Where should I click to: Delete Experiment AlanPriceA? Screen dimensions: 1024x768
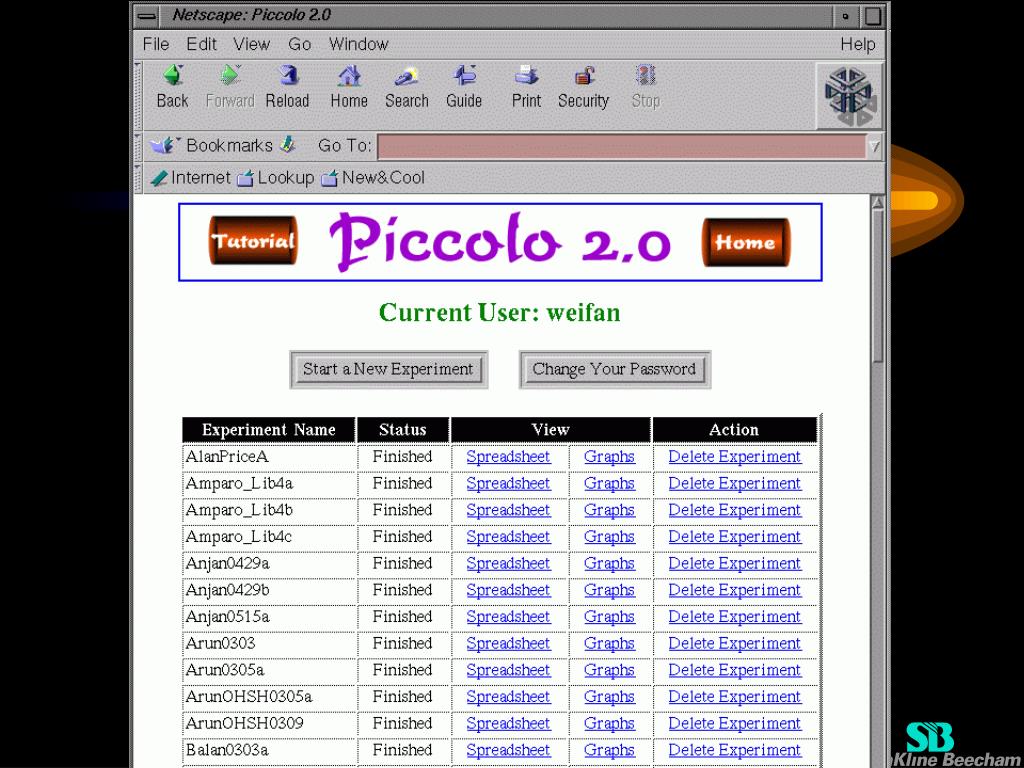point(735,456)
